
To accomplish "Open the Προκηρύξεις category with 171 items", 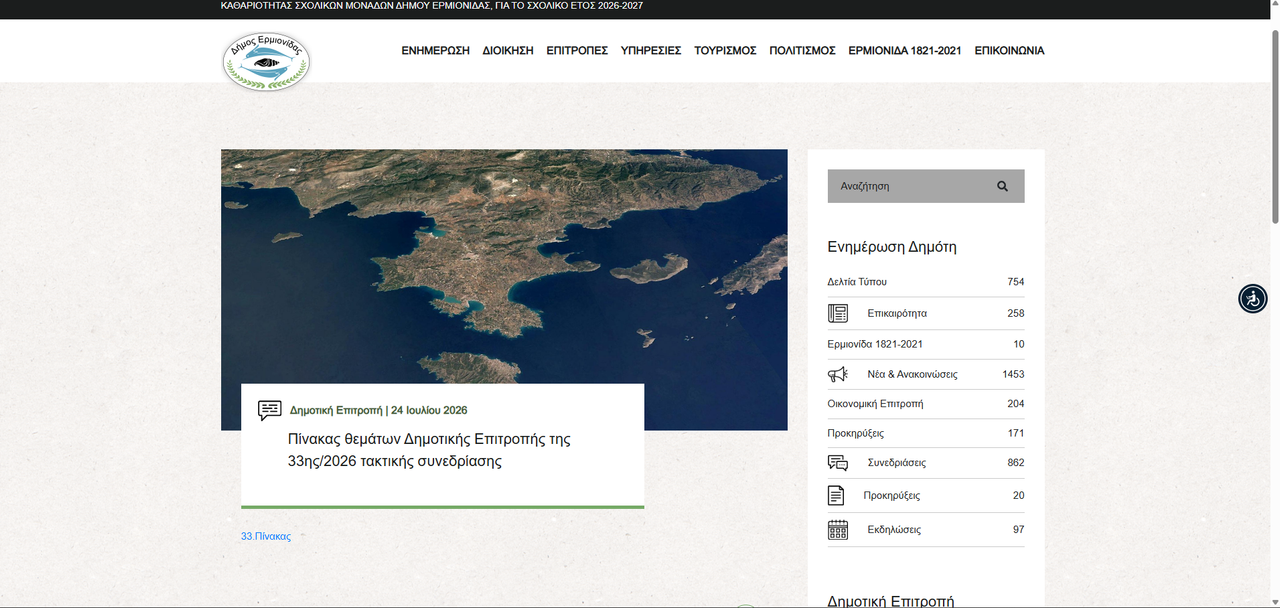I will 856,433.
